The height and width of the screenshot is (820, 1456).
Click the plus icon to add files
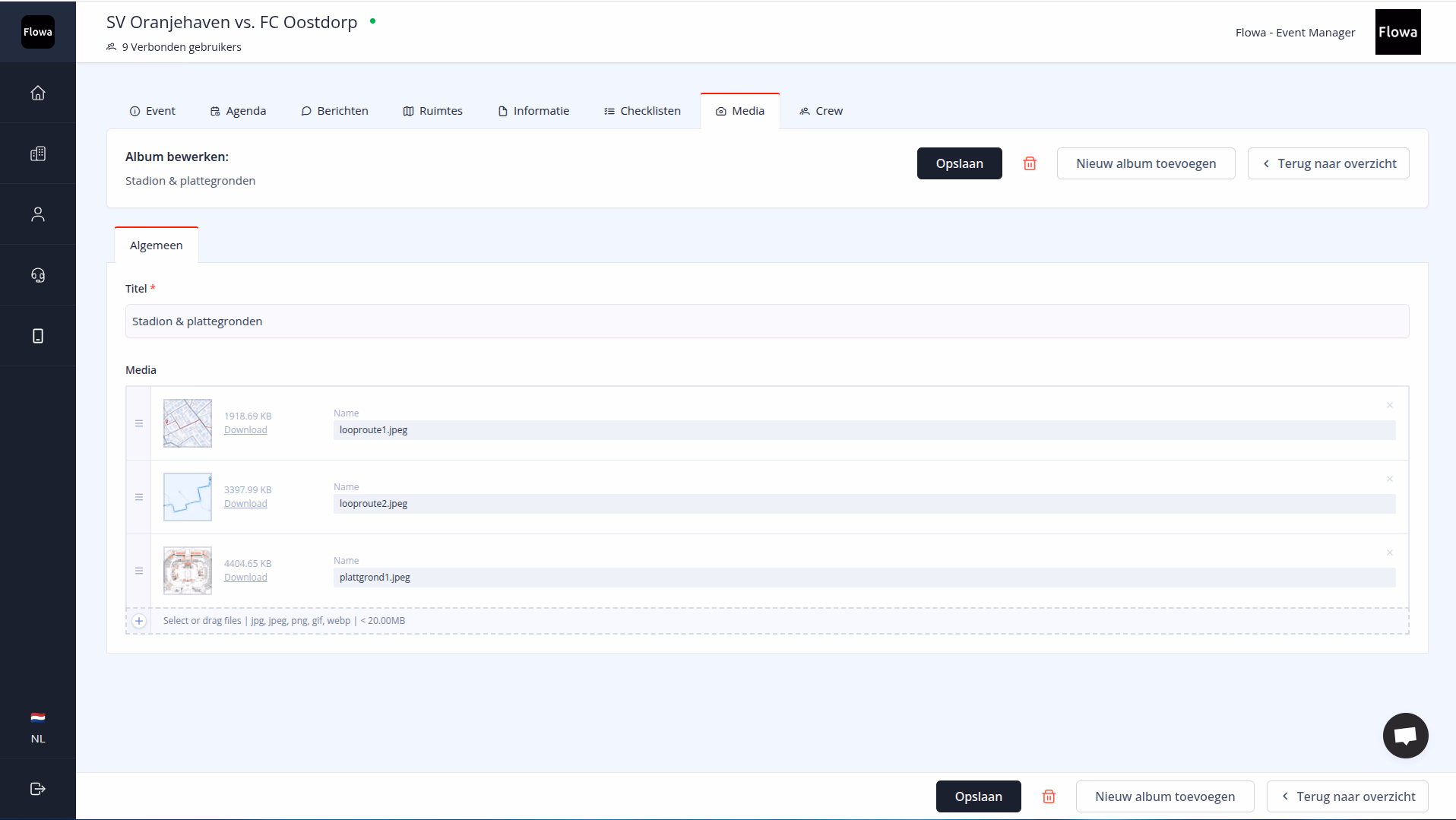(x=139, y=621)
